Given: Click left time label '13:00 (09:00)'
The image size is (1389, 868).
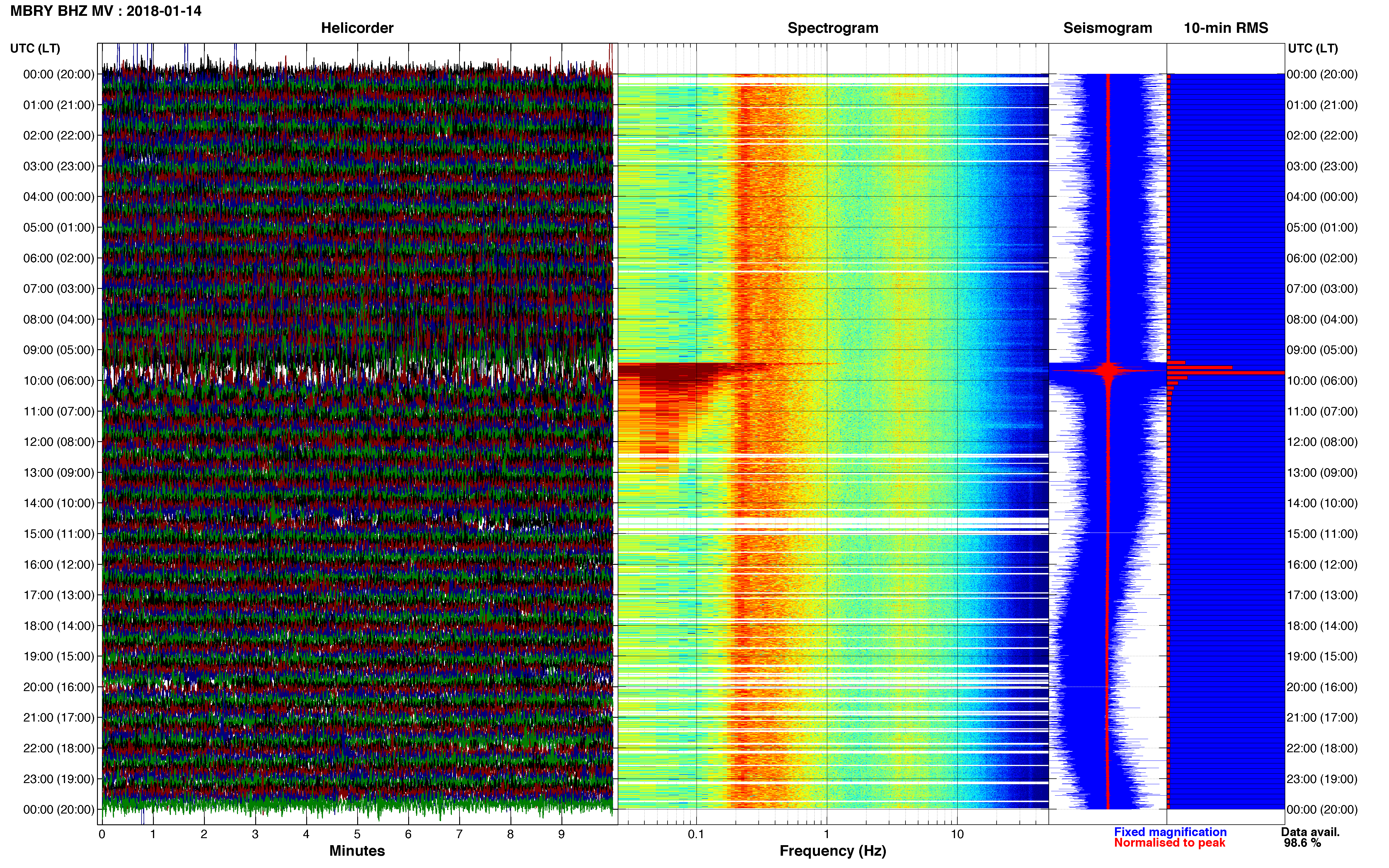Looking at the screenshot, I should pyautogui.click(x=59, y=473).
